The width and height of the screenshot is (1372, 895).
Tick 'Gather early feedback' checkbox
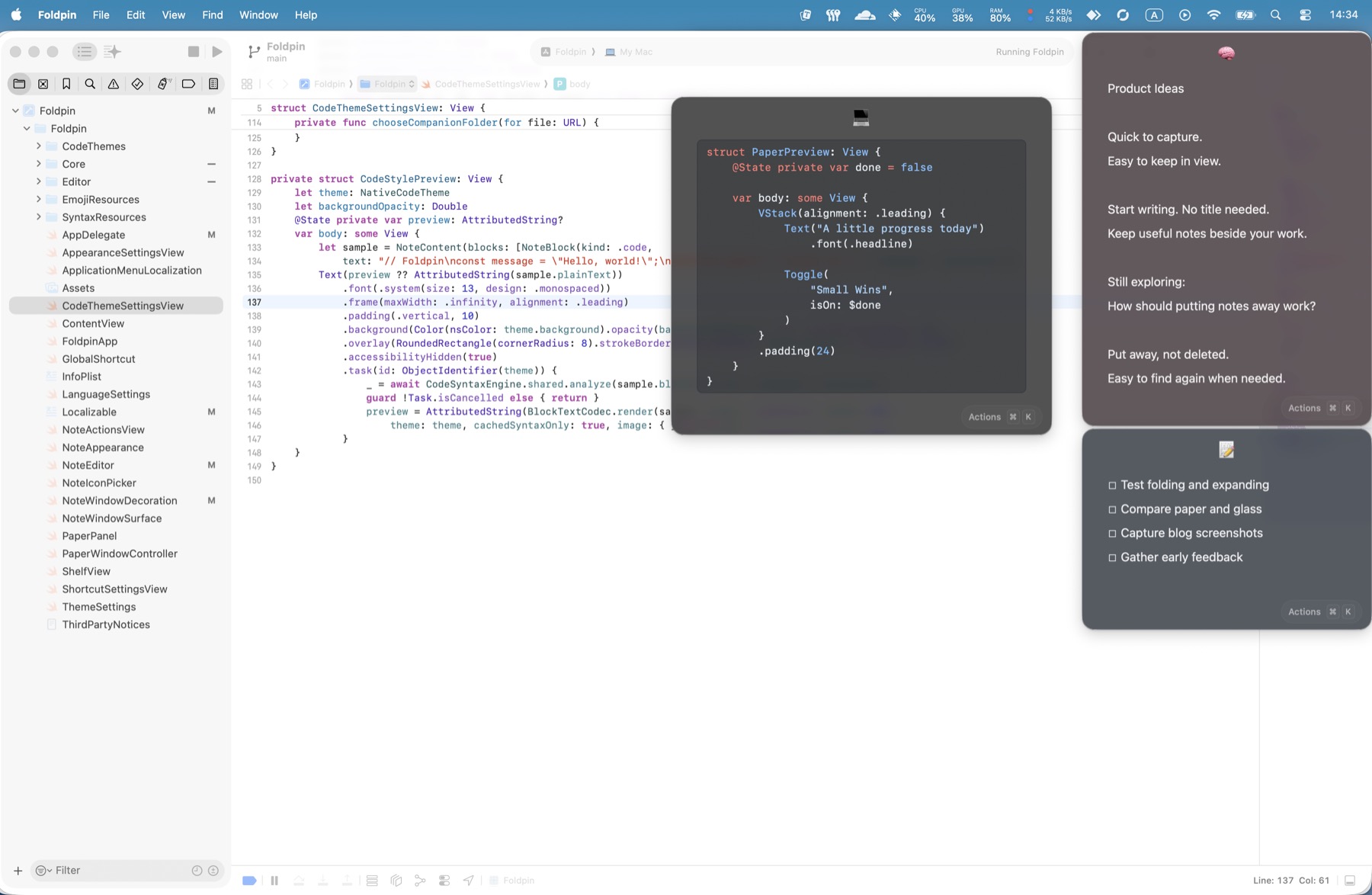click(1112, 558)
